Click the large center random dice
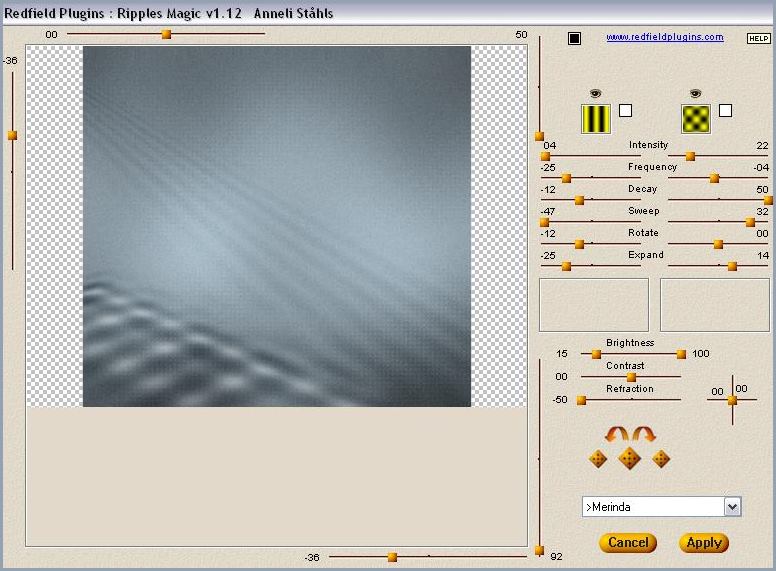The width and height of the screenshot is (776, 571). click(629, 459)
